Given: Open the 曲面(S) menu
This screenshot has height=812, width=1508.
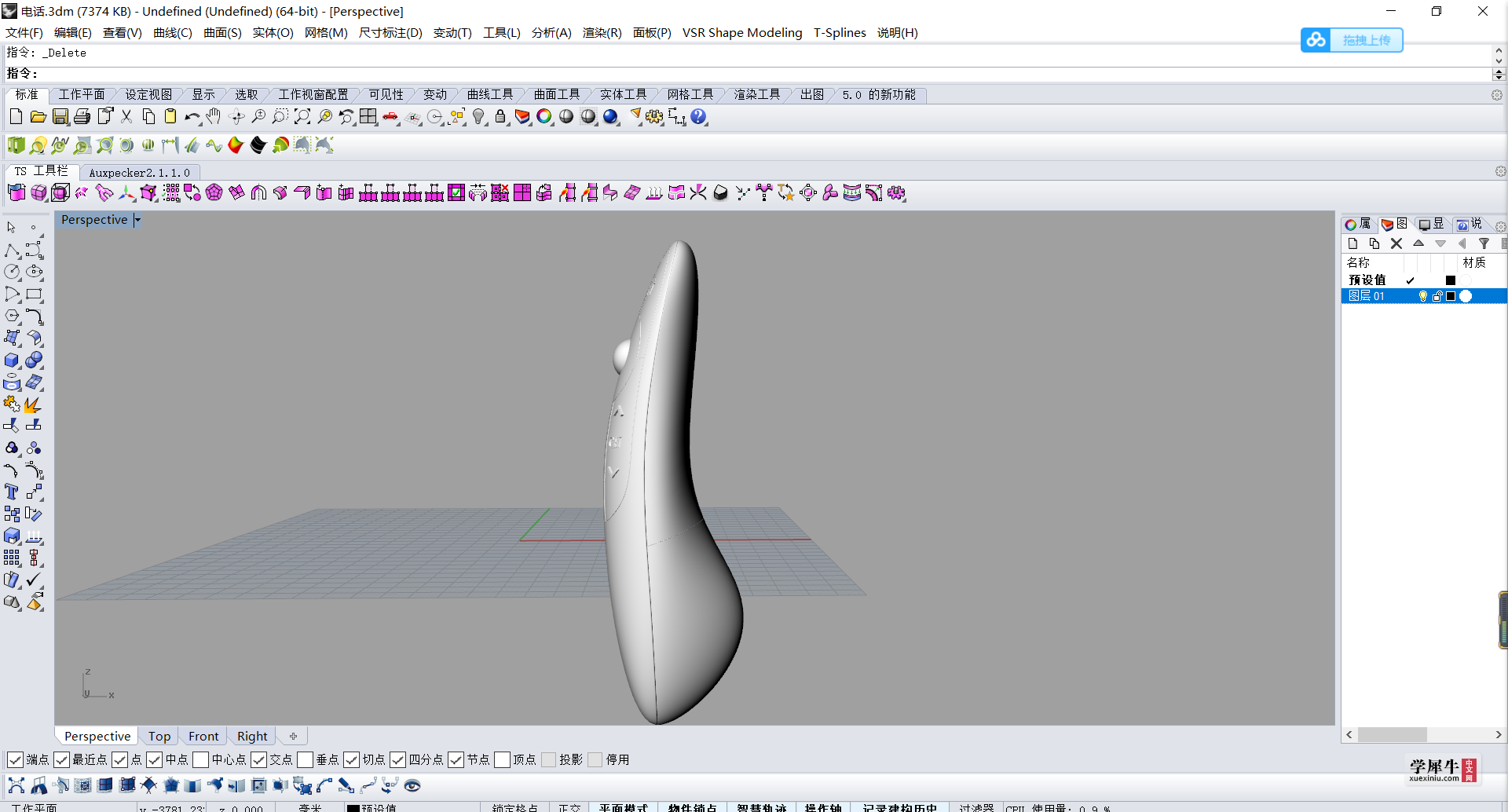Looking at the screenshot, I should pyautogui.click(x=222, y=33).
